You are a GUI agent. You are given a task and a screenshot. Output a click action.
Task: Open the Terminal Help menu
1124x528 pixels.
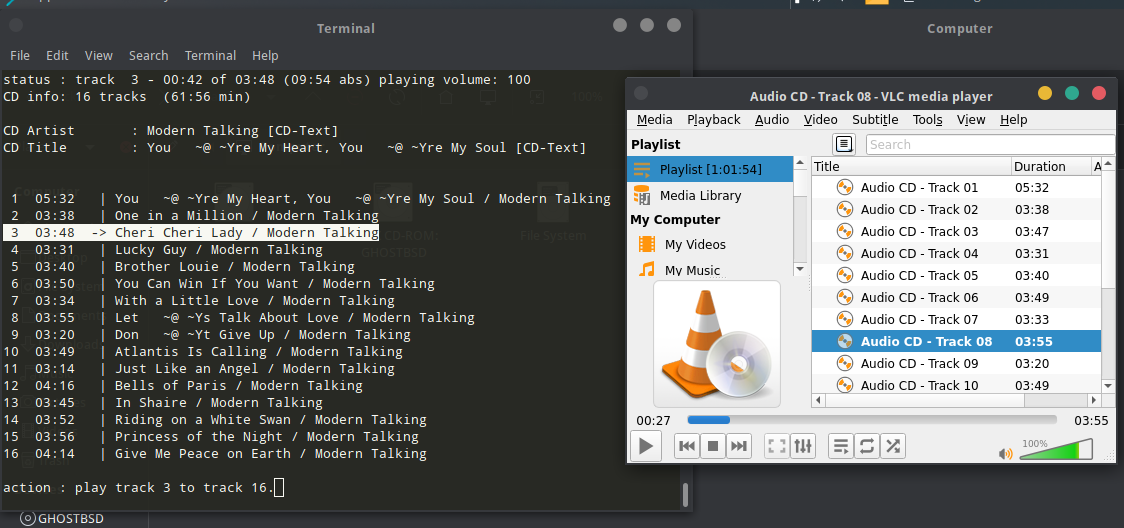(x=265, y=55)
